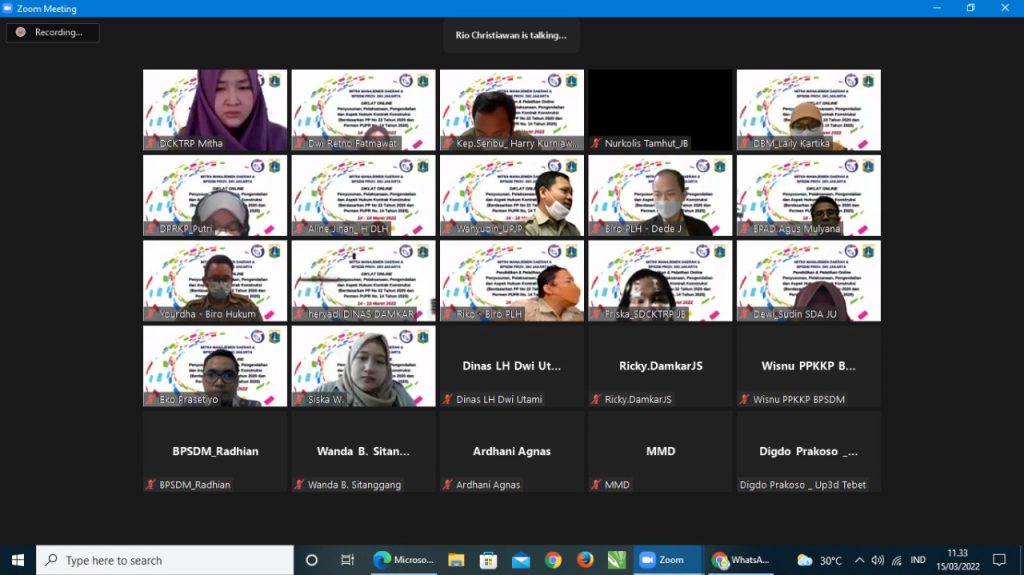1024x575 pixels.
Task: Click the Digdo Prakoso participant tile
Action: (808, 451)
